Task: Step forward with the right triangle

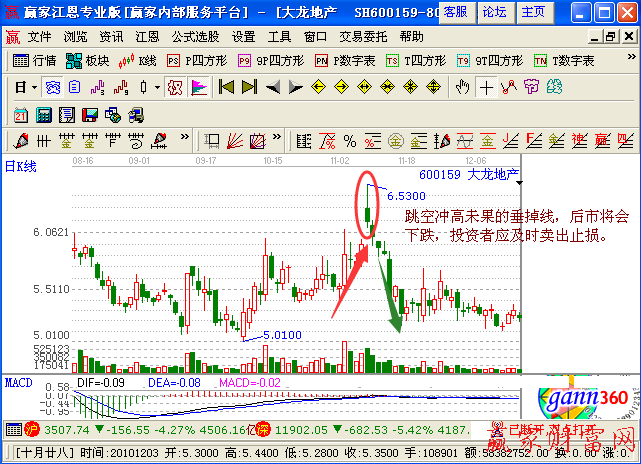Action: pyautogui.click(x=295, y=87)
